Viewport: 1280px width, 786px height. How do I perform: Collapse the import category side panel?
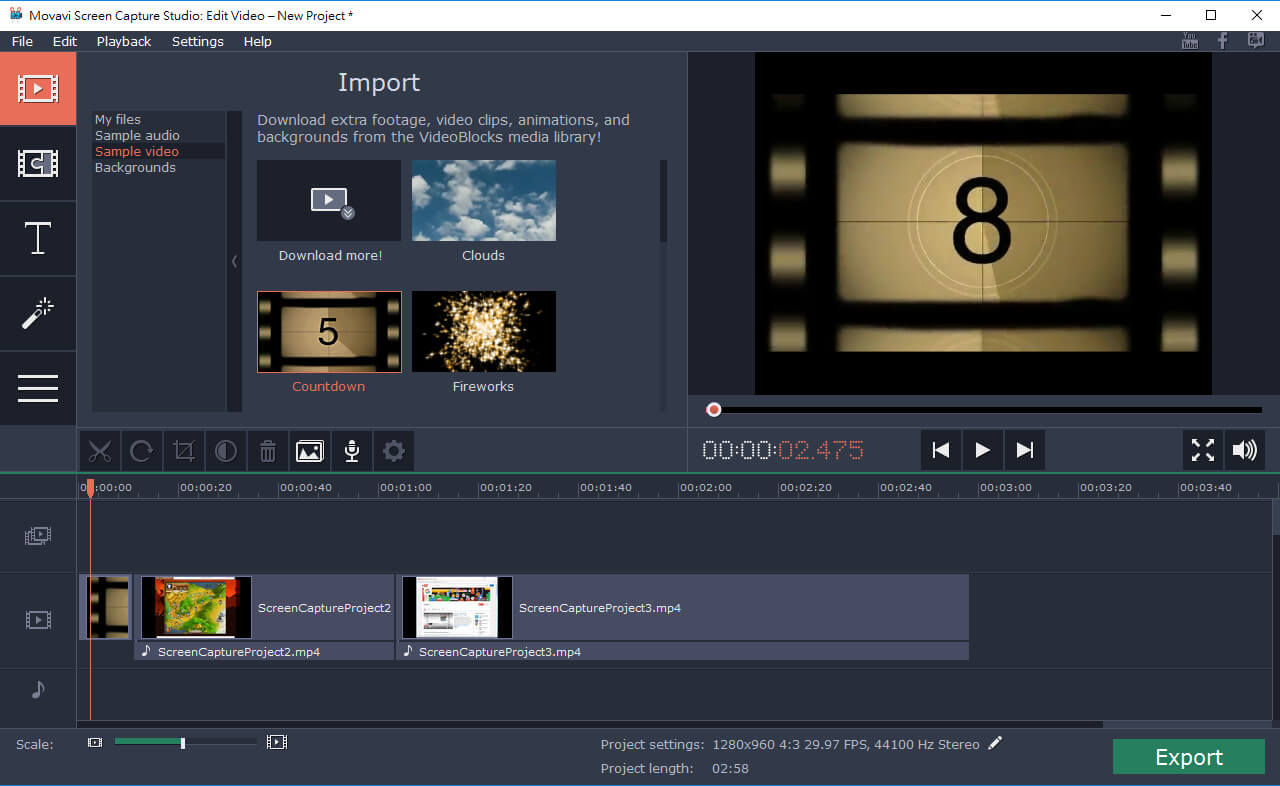pos(234,261)
